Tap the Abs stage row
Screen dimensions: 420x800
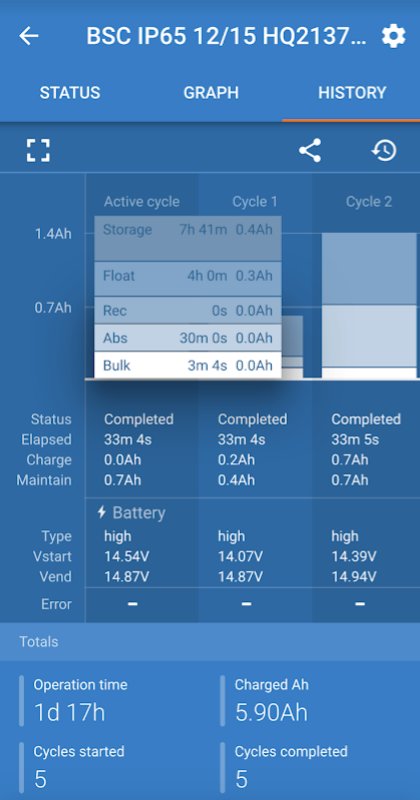188,338
